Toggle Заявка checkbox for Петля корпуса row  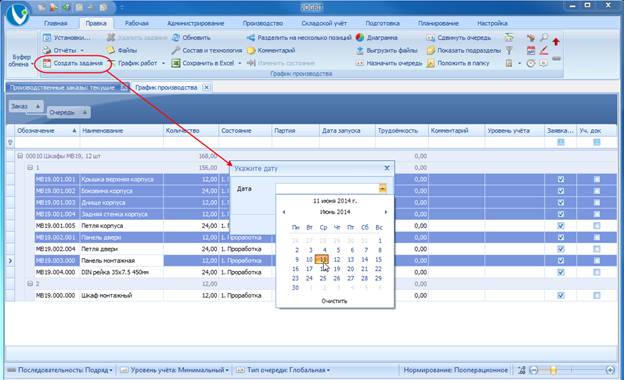pyautogui.click(x=561, y=226)
